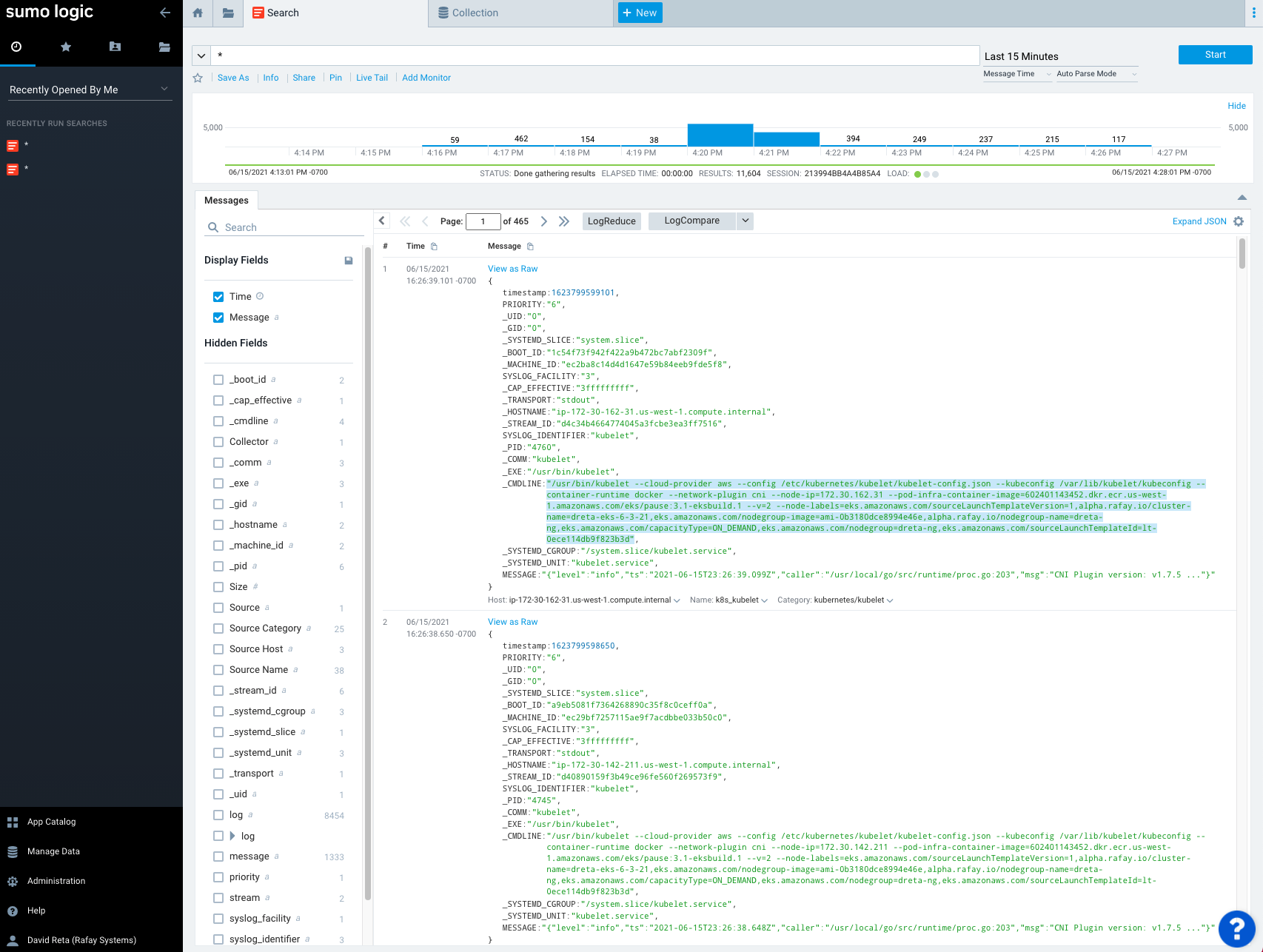Open the Manage Data icon in sidebar
1263x952 pixels.
pyautogui.click(x=13, y=852)
